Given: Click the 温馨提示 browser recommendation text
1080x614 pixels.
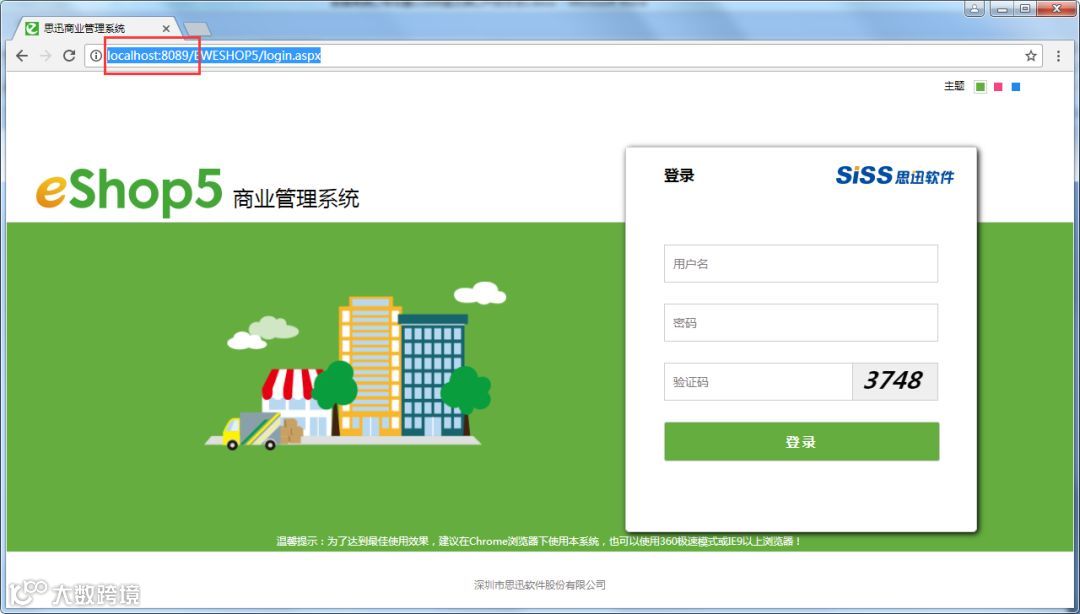Looking at the screenshot, I should pos(539,542).
